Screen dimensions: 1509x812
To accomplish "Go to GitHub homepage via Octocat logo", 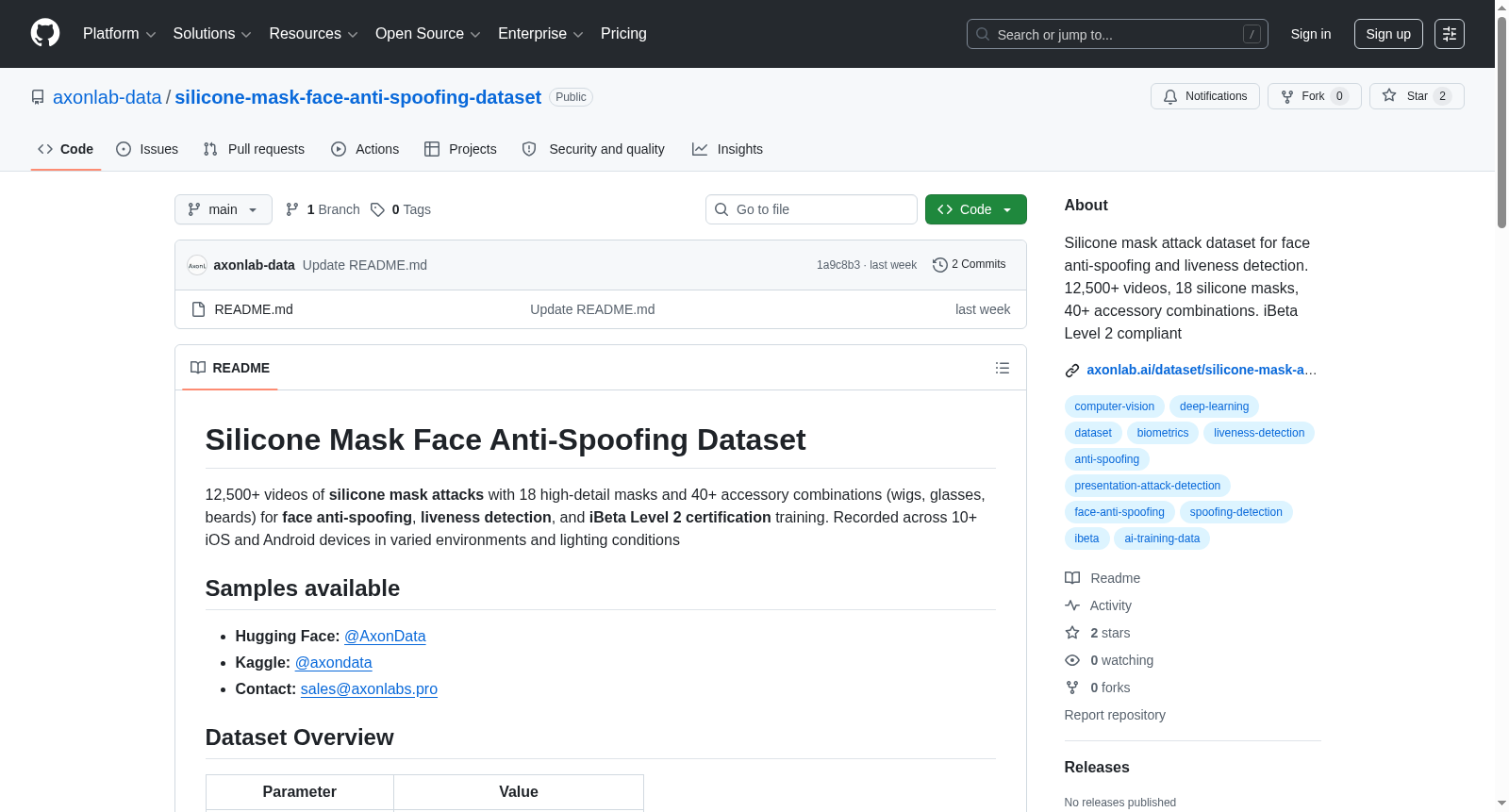I will [45, 33].
